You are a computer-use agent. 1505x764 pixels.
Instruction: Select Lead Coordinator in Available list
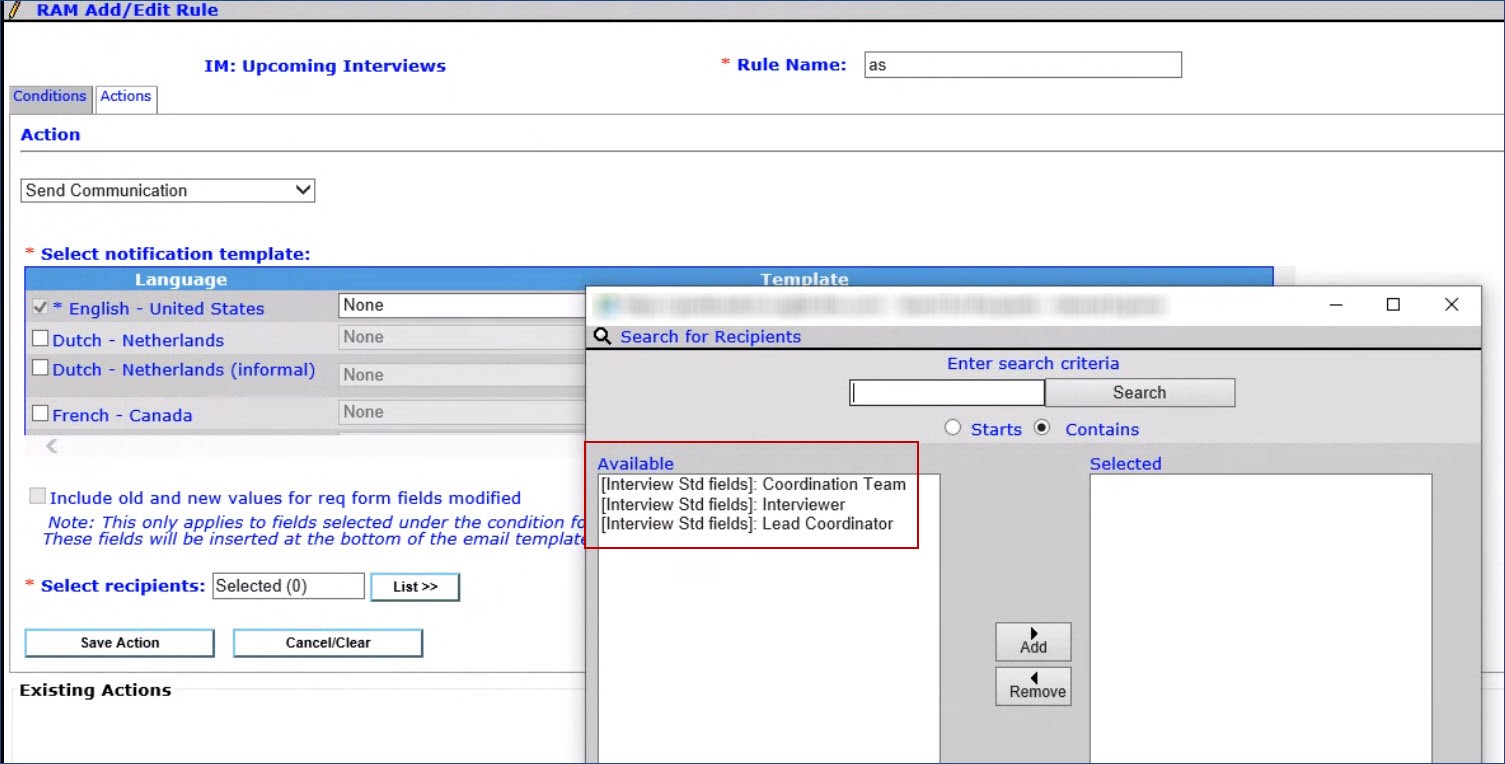[747, 524]
